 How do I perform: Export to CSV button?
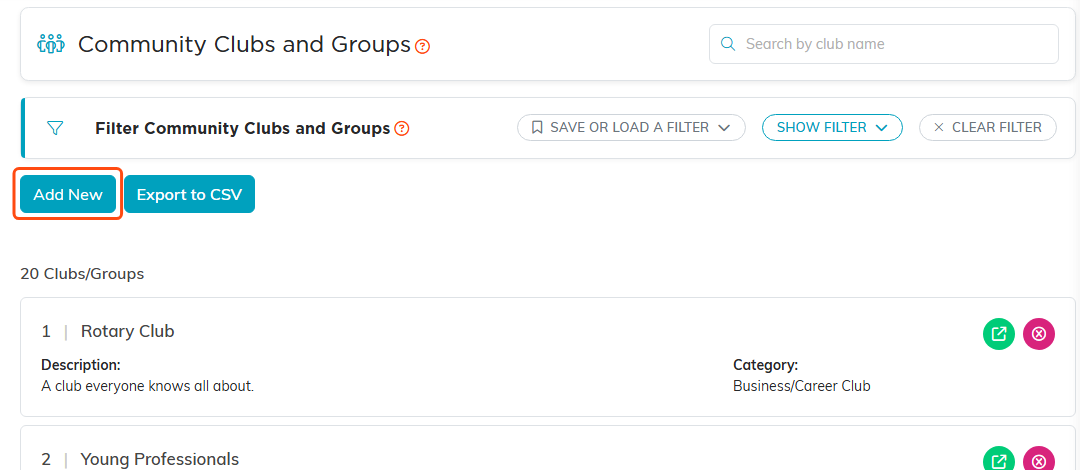pos(189,194)
